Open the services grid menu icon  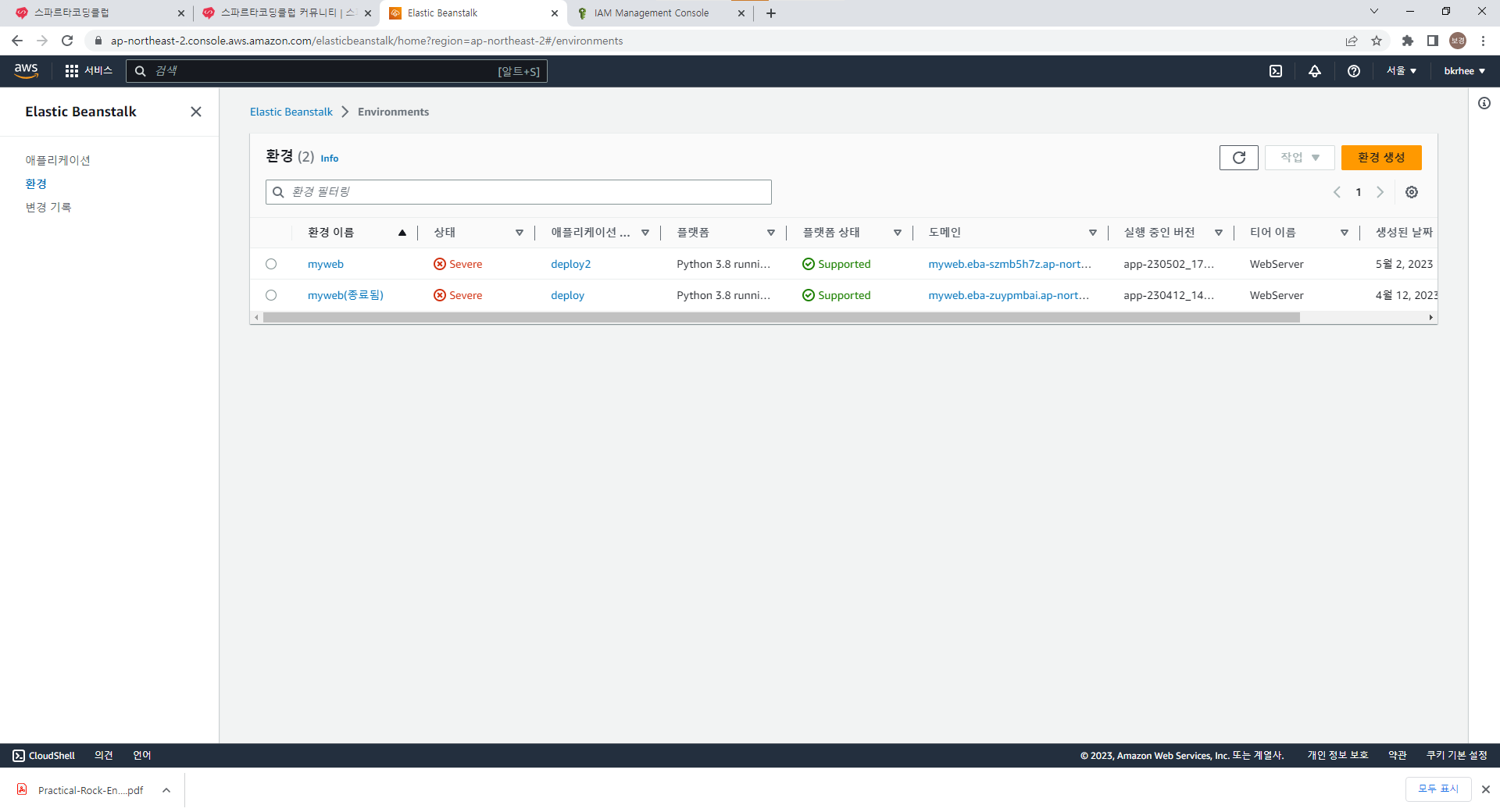72,71
